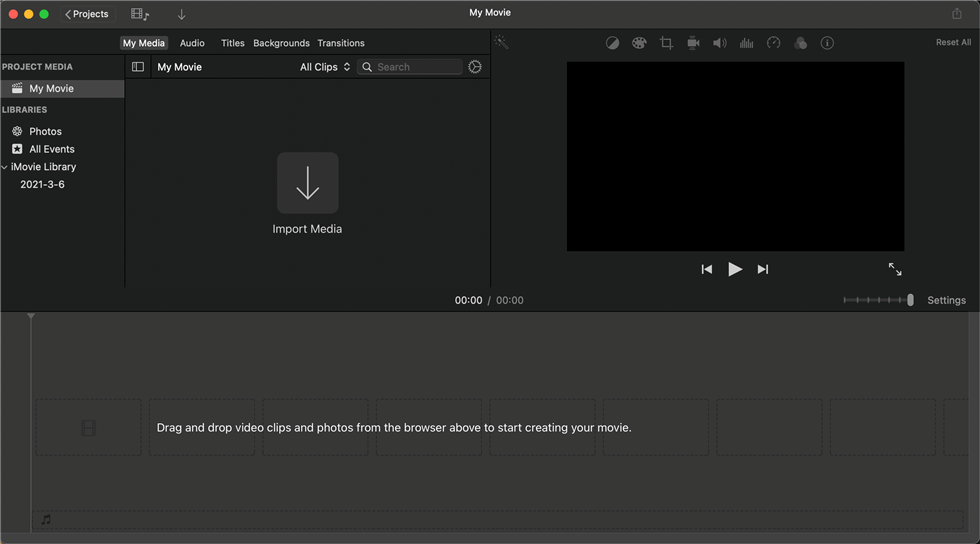Open Stabilization camera tool
The width and height of the screenshot is (980, 544).
[x=693, y=43]
